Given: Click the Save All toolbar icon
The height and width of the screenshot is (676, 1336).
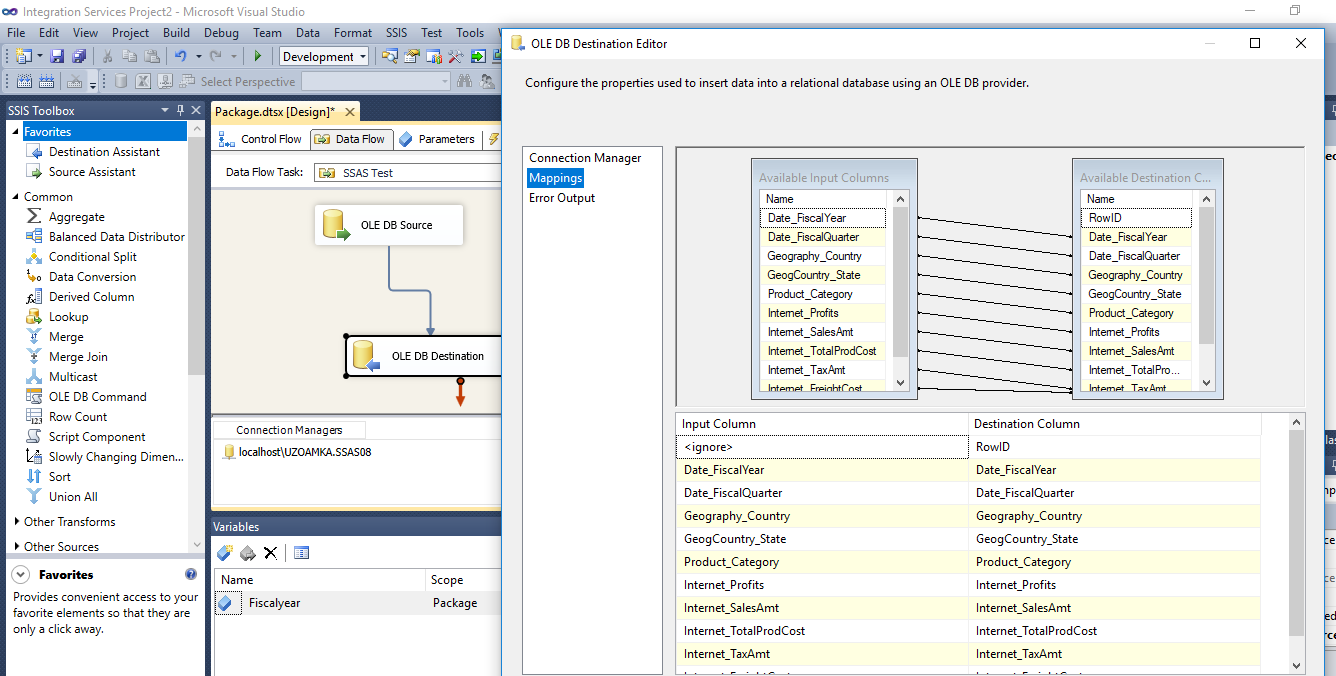Looking at the screenshot, I should coord(79,57).
